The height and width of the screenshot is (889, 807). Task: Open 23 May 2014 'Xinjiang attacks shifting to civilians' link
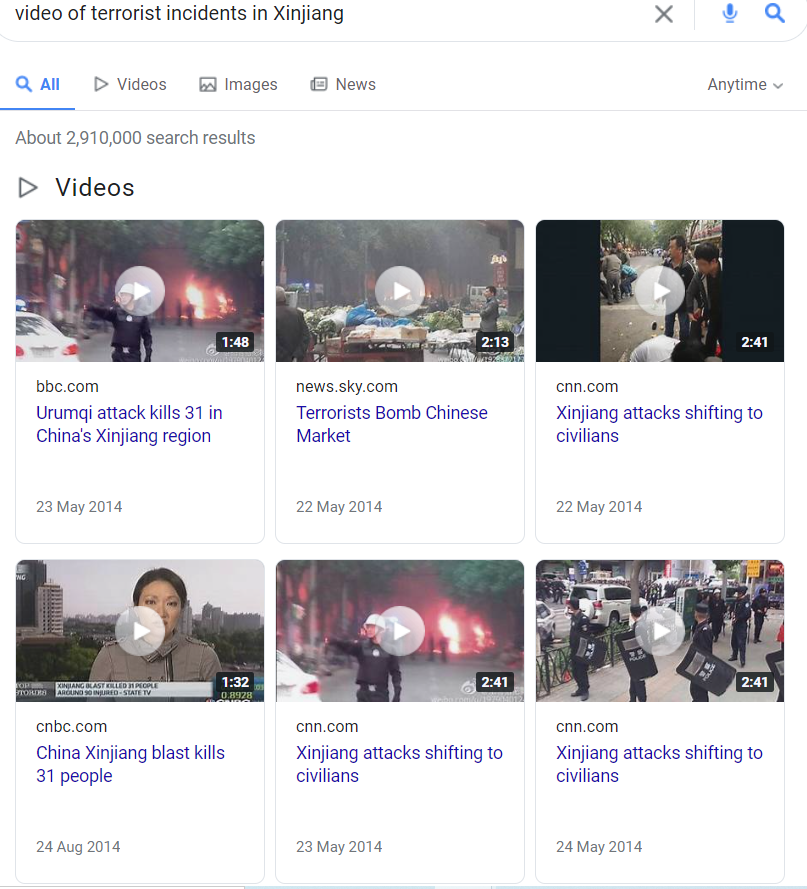[x=399, y=764]
